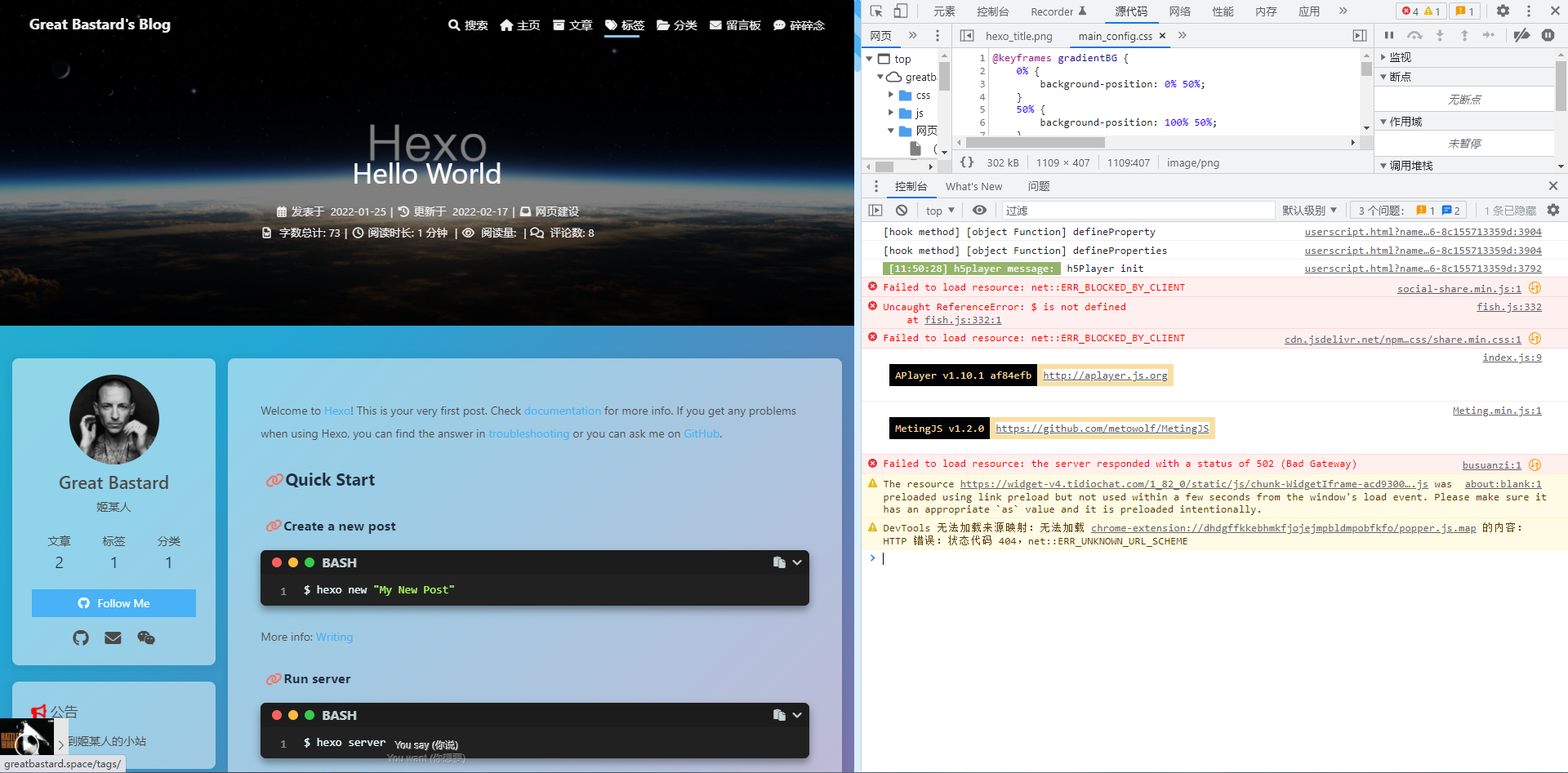The height and width of the screenshot is (773, 1568).
Task: Open the aplayer.js.org link in console
Action: click(x=1105, y=375)
